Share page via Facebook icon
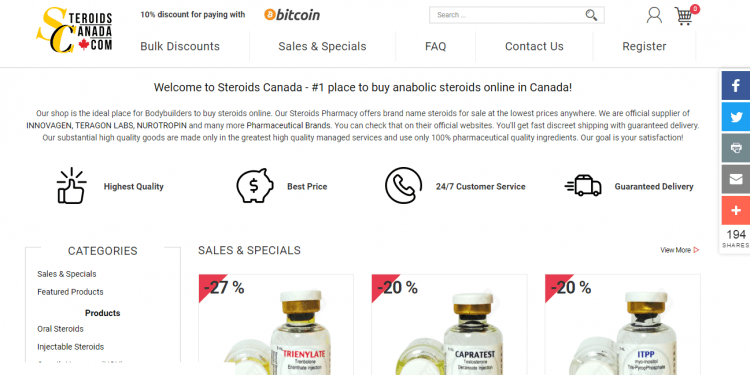The image size is (750, 375). click(x=736, y=86)
